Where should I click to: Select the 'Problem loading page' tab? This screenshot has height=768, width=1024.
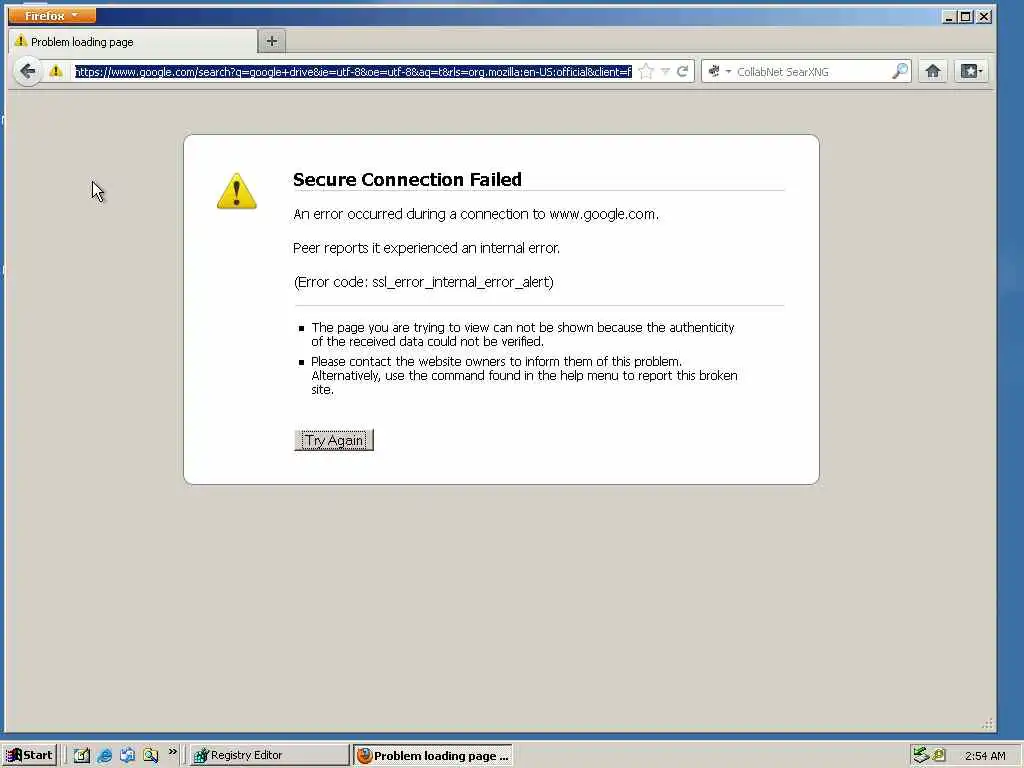[133, 42]
